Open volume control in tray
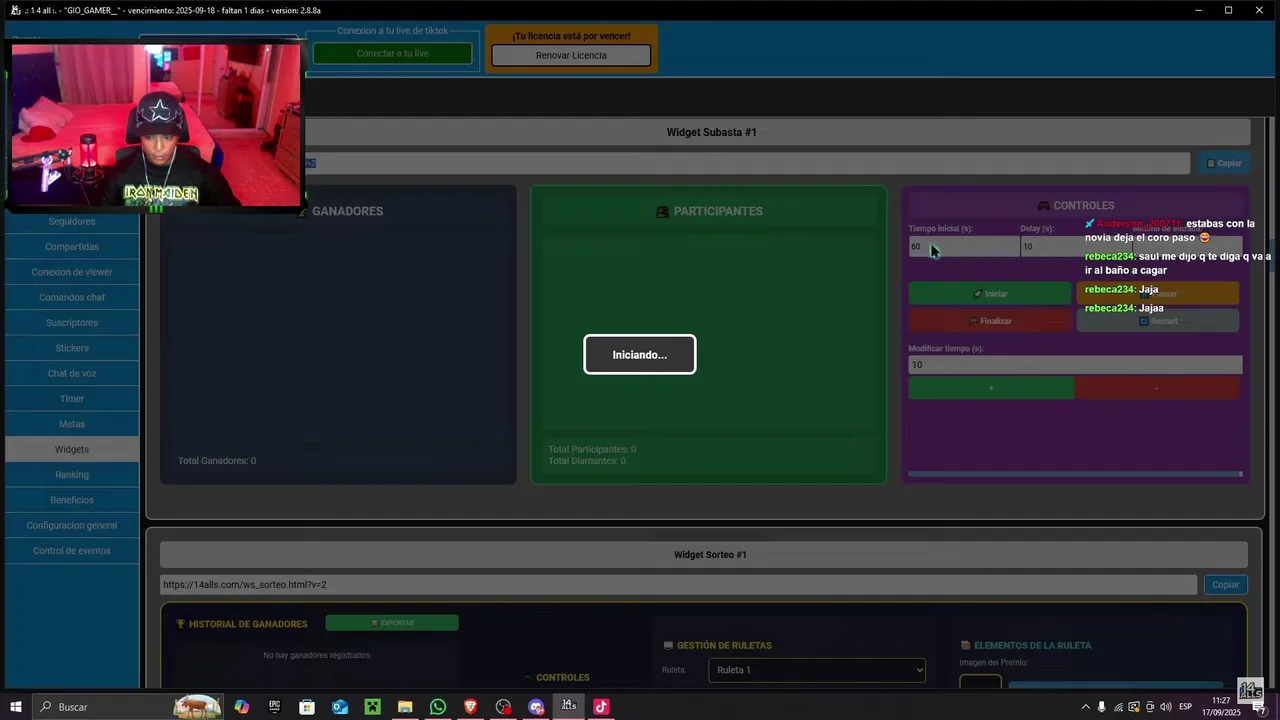 [x=1166, y=707]
